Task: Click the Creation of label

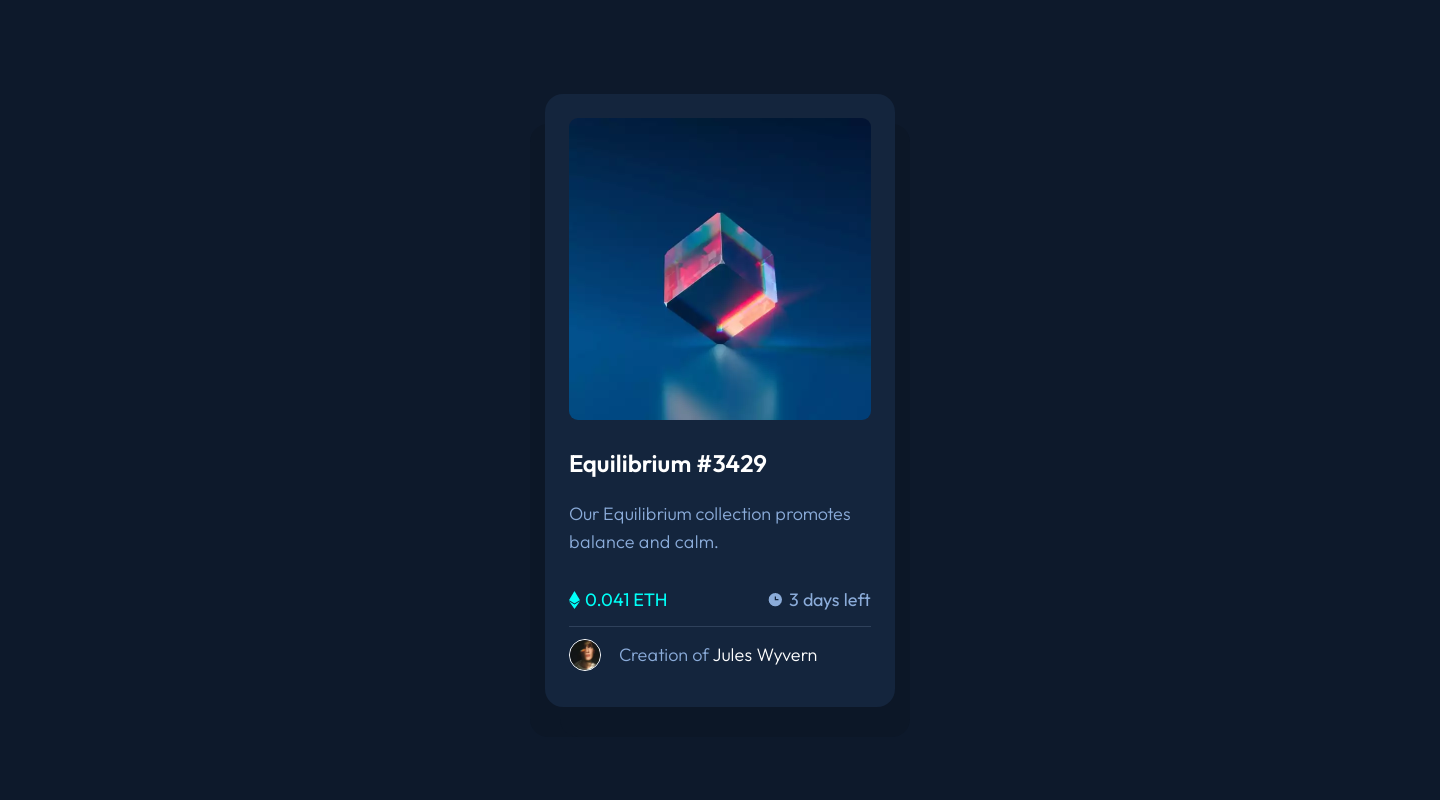Action: (x=664, y=655)
